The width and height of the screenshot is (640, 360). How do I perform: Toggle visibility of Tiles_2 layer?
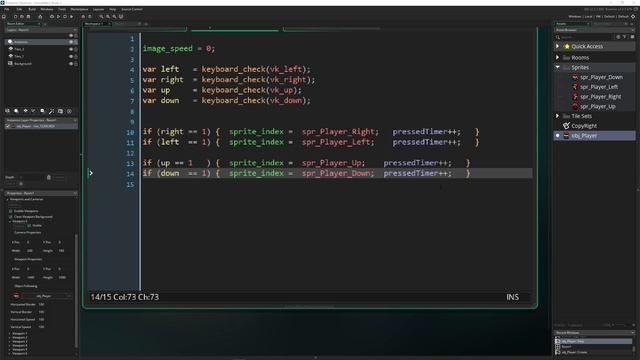[71, 49]
